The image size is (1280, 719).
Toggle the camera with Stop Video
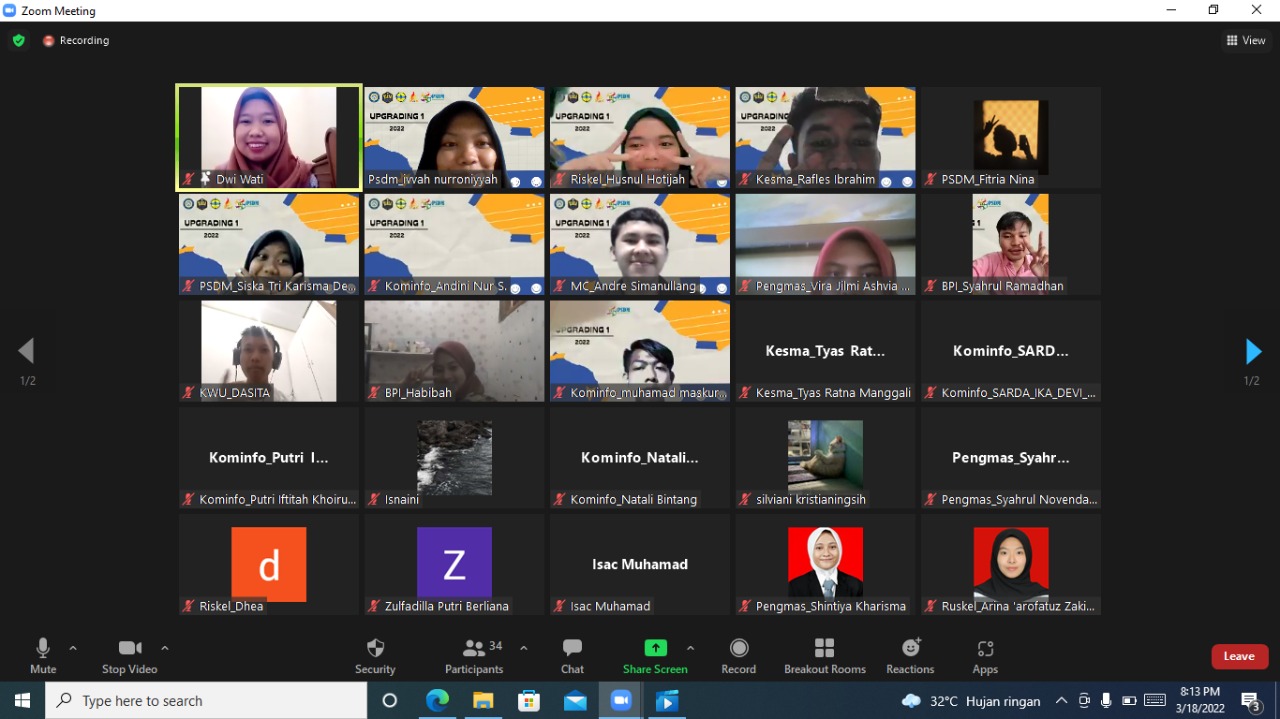129,655
